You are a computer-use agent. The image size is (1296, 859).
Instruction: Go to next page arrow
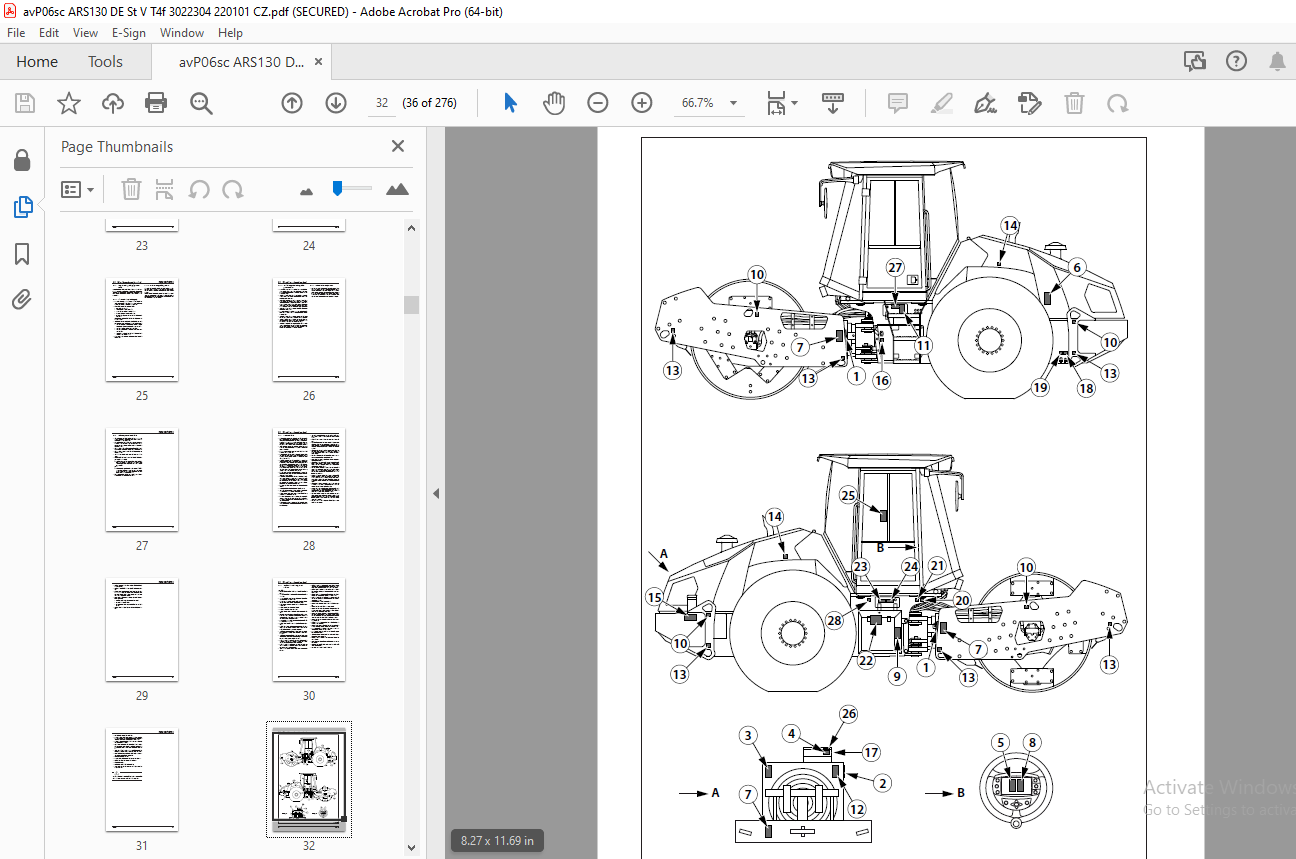(x=336, y=103)
